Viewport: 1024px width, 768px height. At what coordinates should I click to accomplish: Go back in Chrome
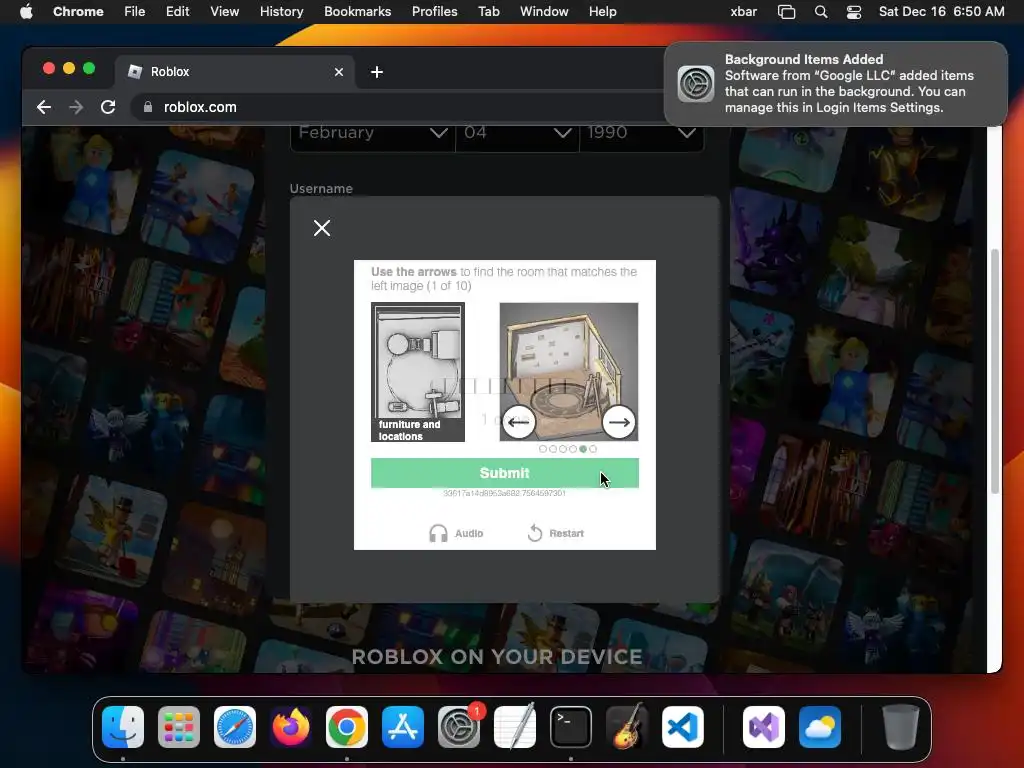tap(44, 107)
